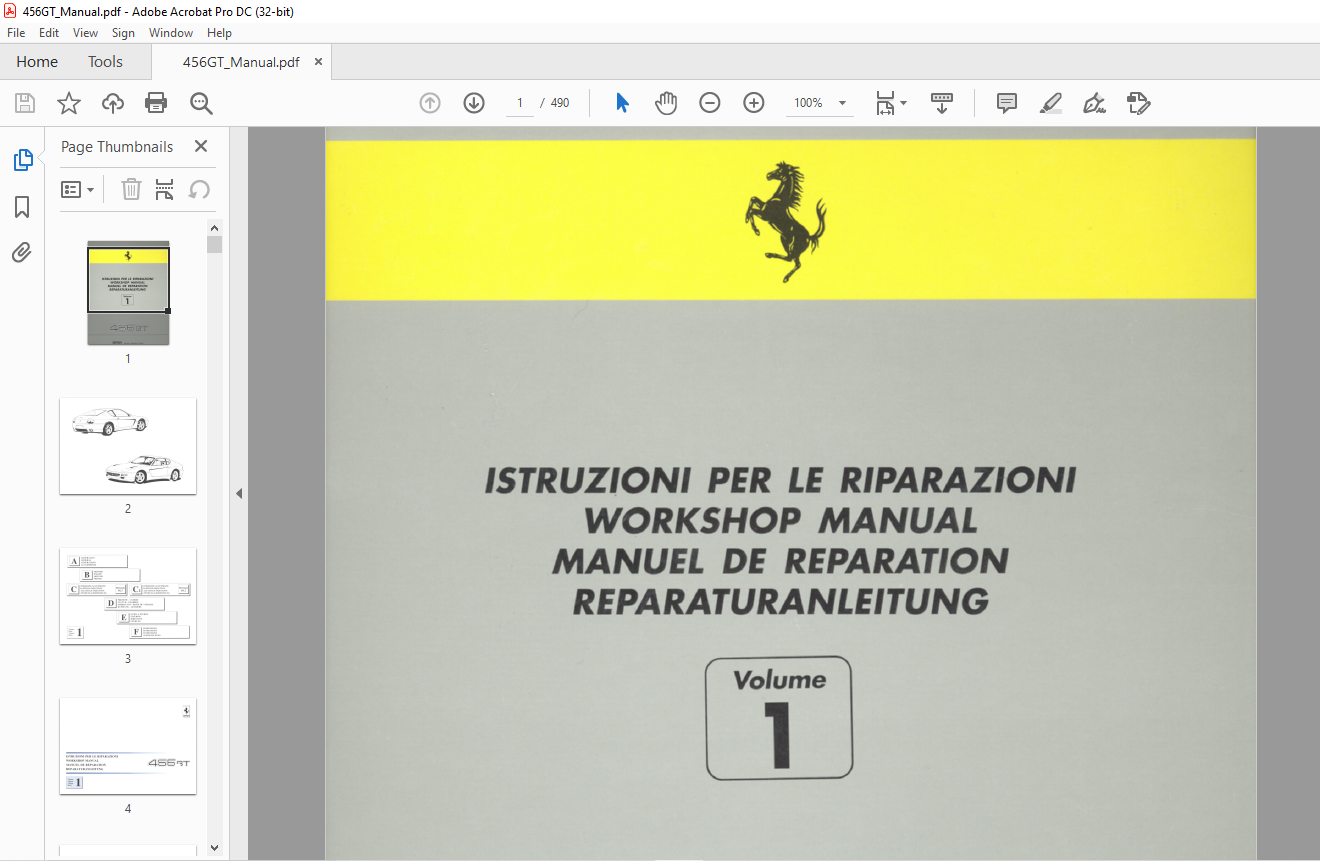1320x861 pixels.
Task: Delete selected page with trash icon
Action: tap(131, 189)
